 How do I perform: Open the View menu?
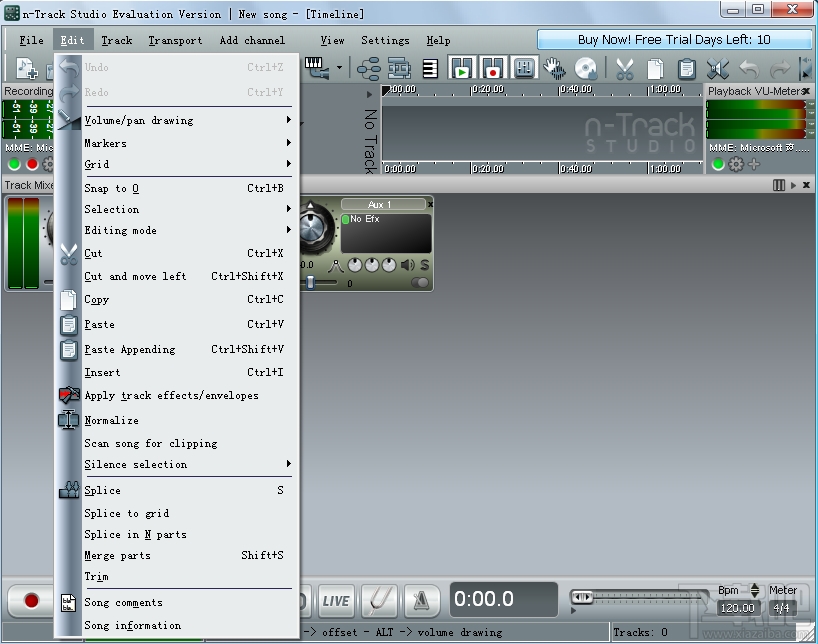tap(332, 40)
